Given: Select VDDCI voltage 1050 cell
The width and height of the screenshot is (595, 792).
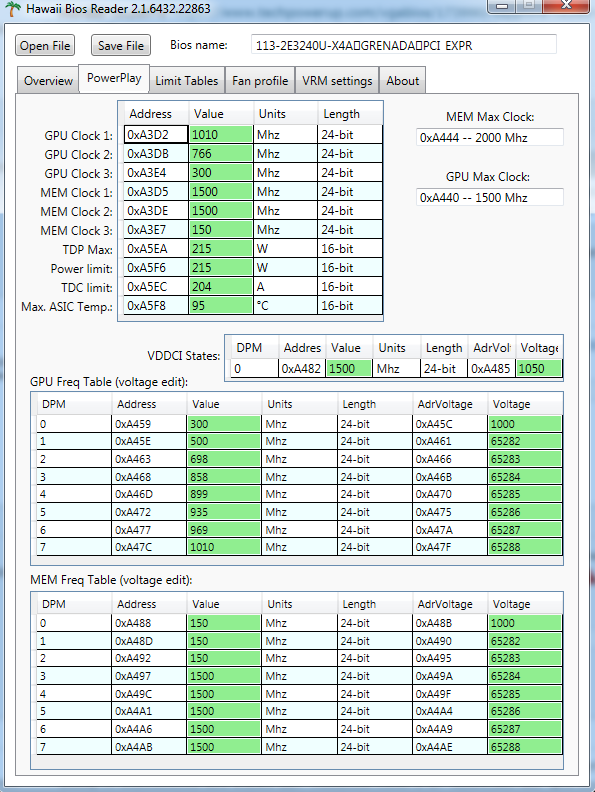Looking at the screenshot, I should (539, 369).
